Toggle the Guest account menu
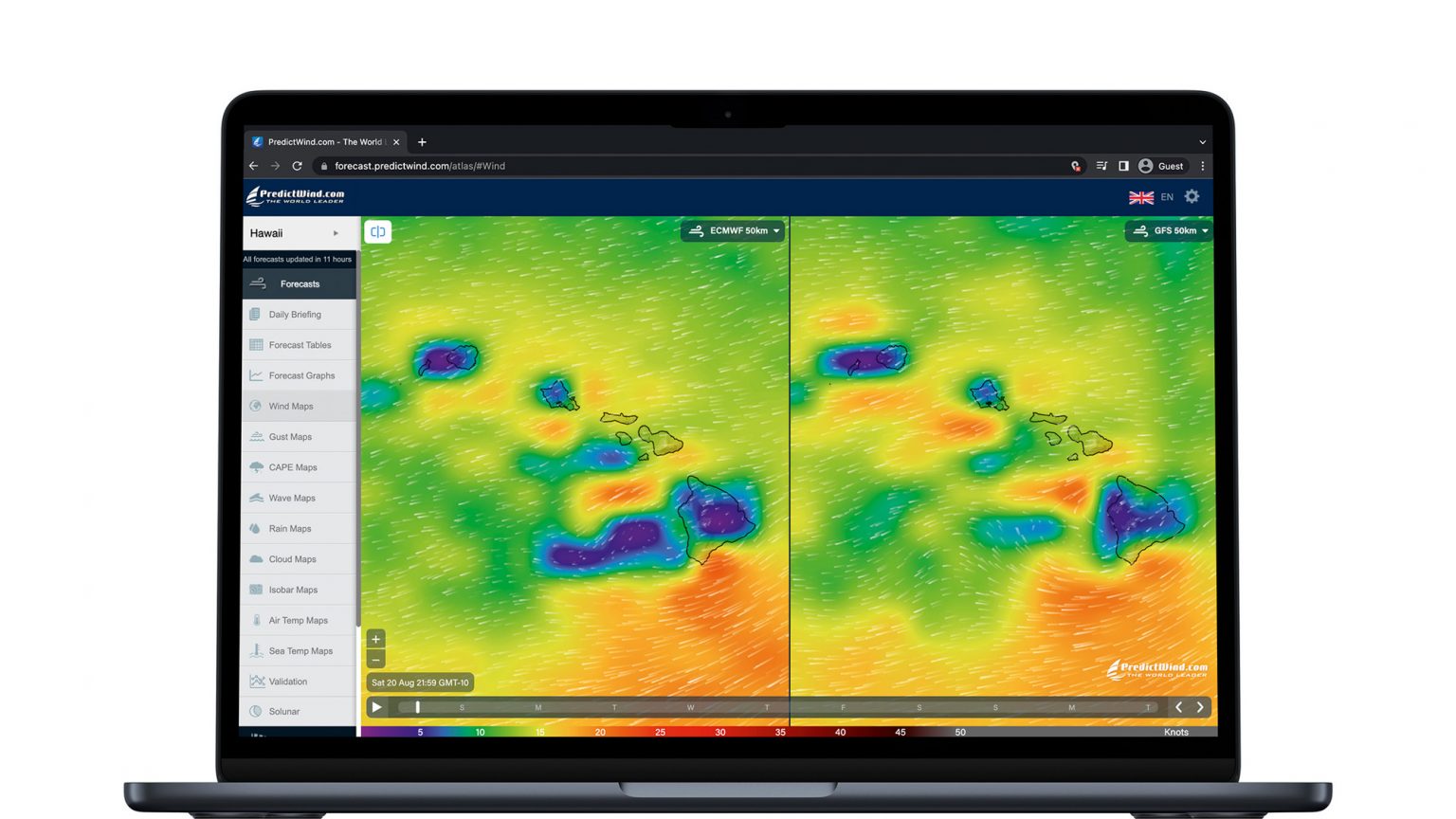This screenshot has width=1456, height=819. point(1161,165)
